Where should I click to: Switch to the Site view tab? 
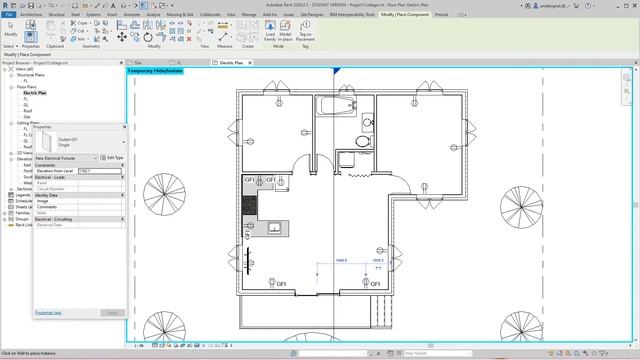(138, 63)
